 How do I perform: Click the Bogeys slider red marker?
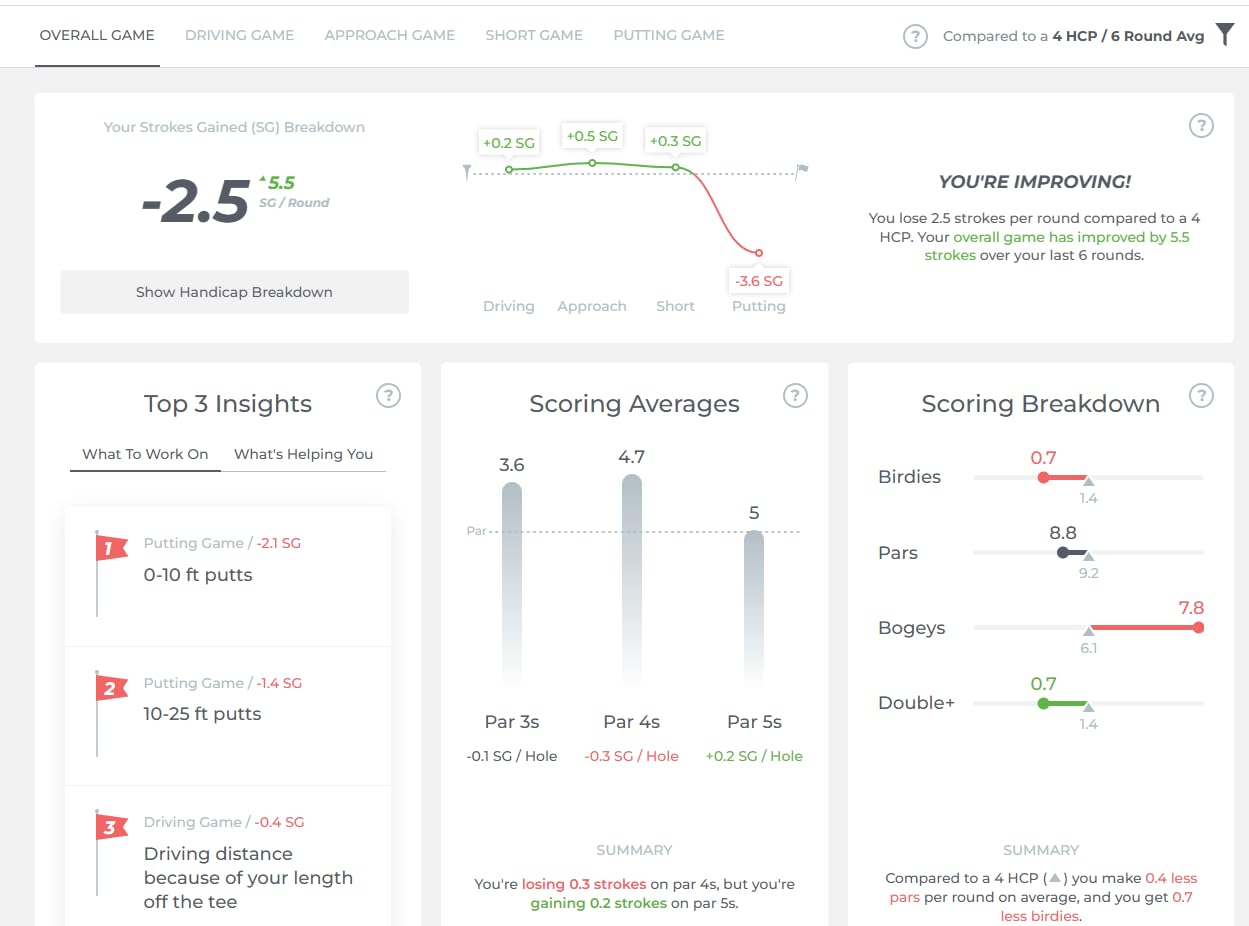click(x=1198, y=628)
